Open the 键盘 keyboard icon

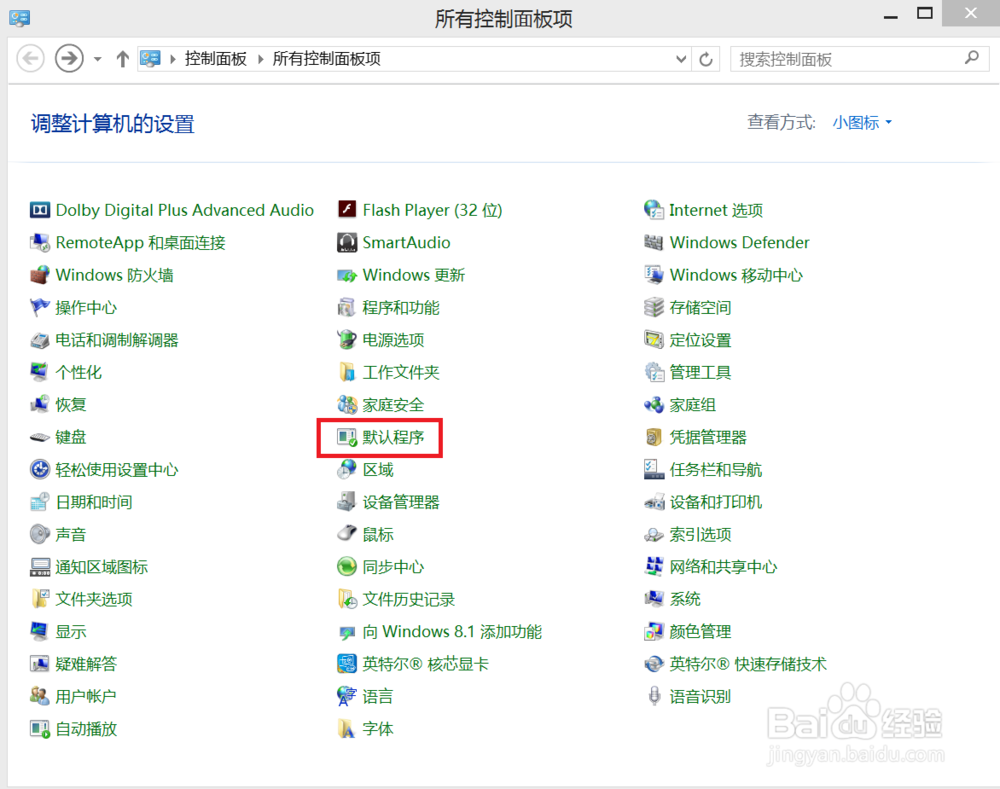[40, 437]
